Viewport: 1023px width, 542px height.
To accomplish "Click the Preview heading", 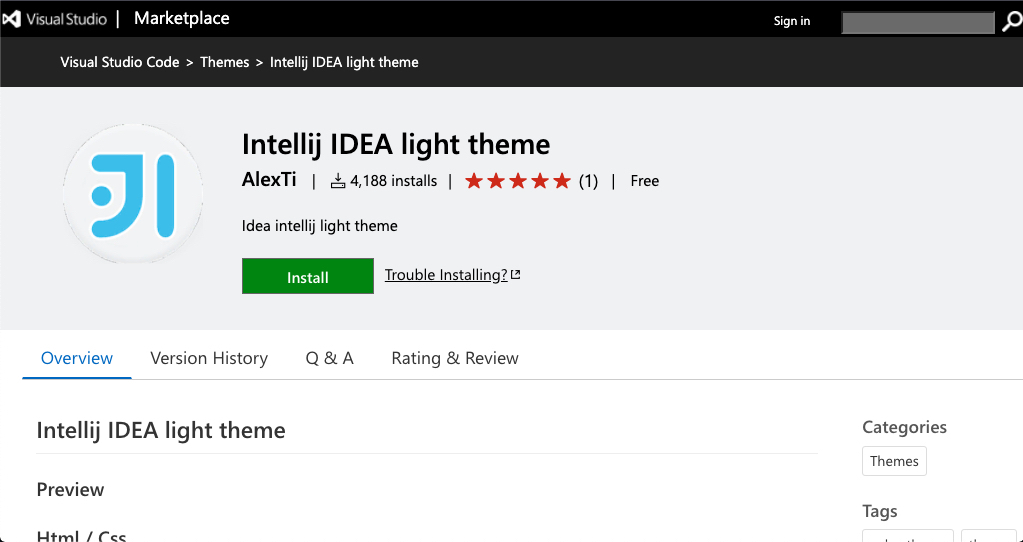I will (x=70, y=489).
